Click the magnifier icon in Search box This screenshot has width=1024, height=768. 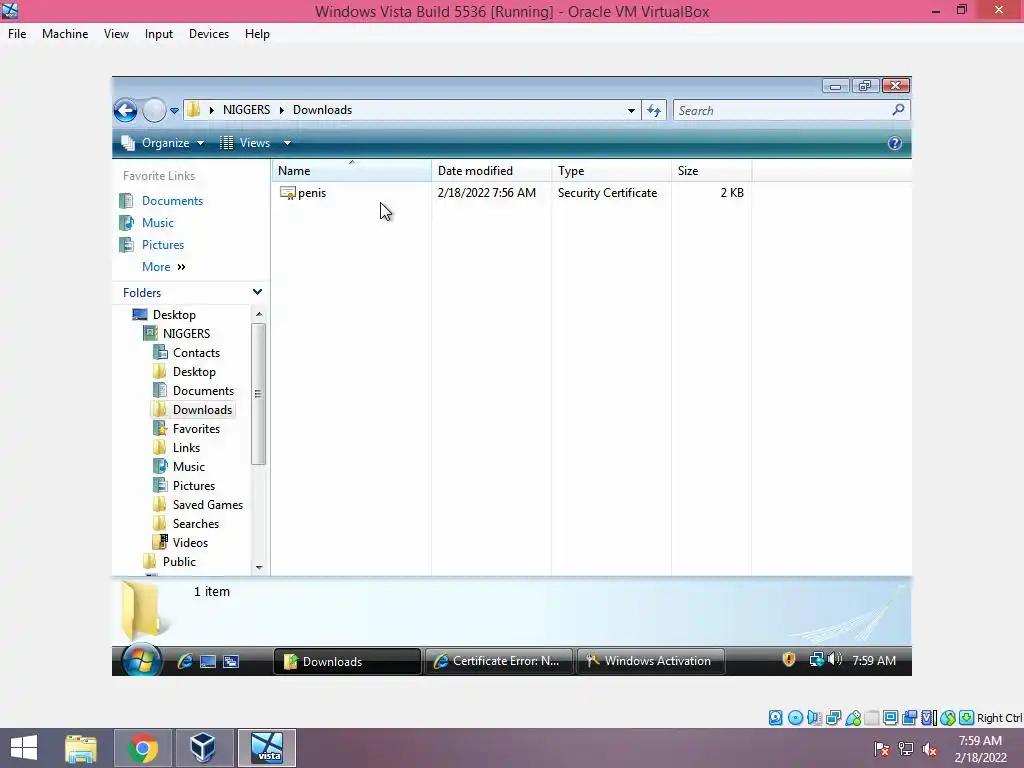pos(899,110)
